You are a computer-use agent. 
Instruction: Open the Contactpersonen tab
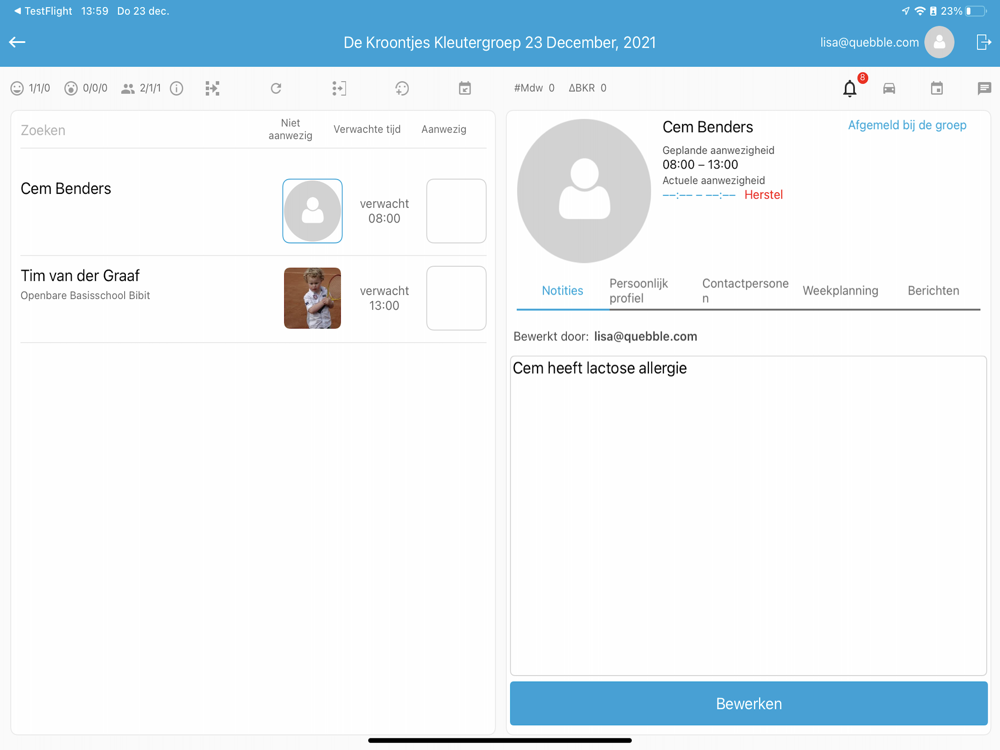coord(745,291)
